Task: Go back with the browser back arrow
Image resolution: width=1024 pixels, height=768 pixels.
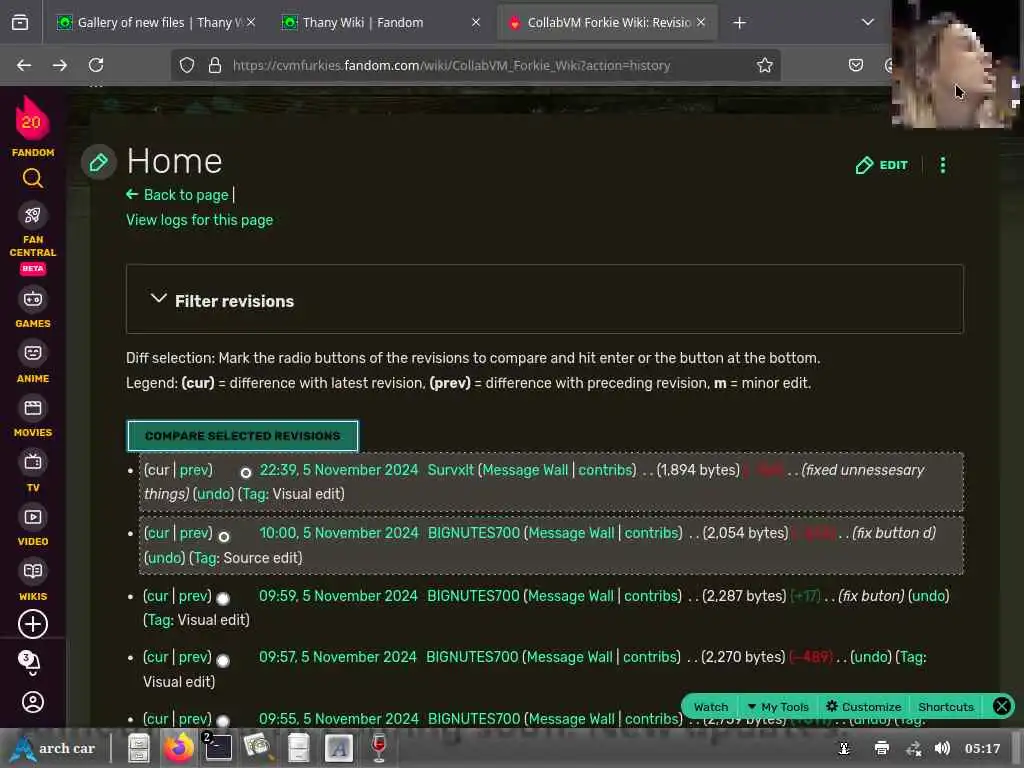Action: coord(24,65)
